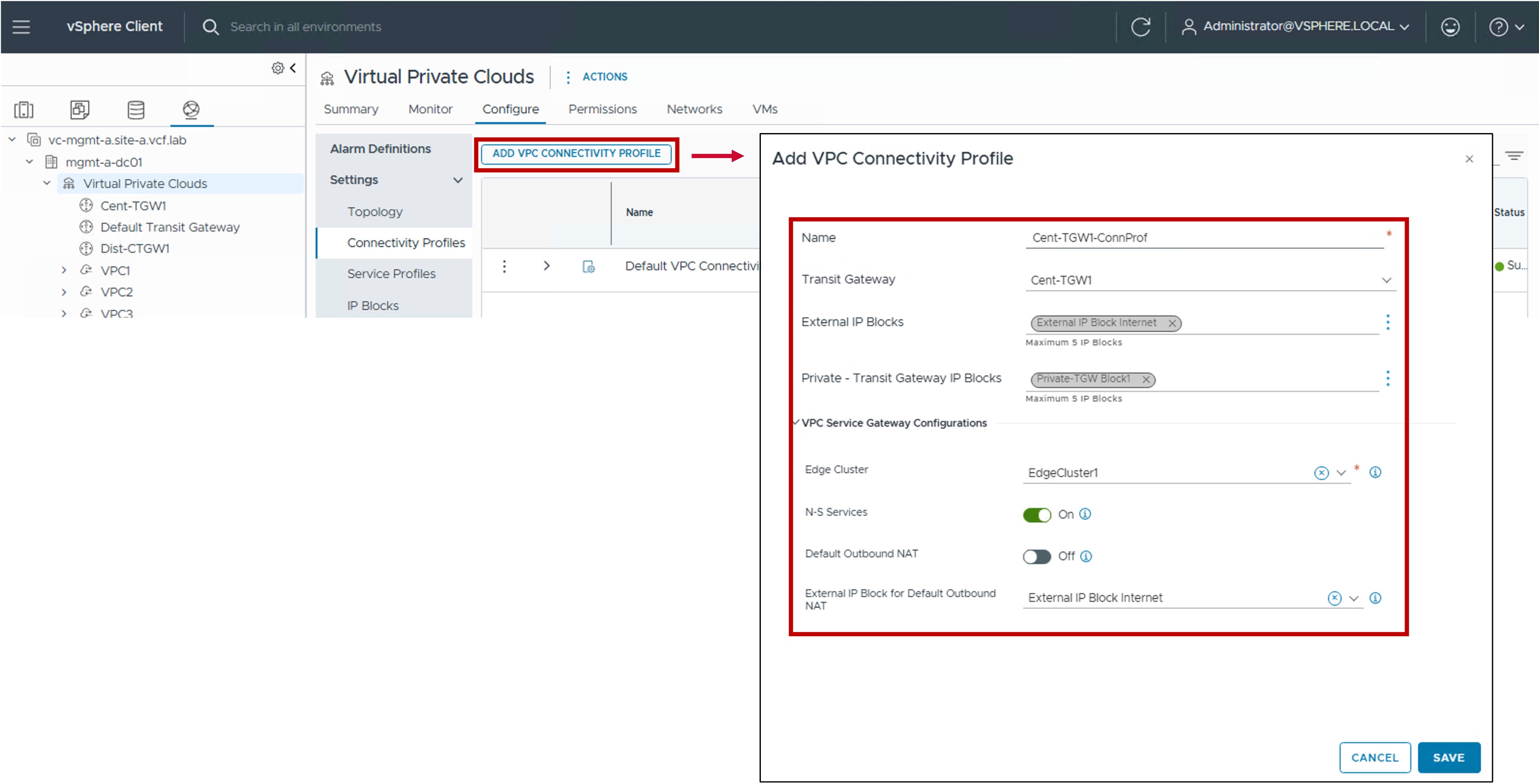Show info for External IP Block Outbound NAT

1375,598
